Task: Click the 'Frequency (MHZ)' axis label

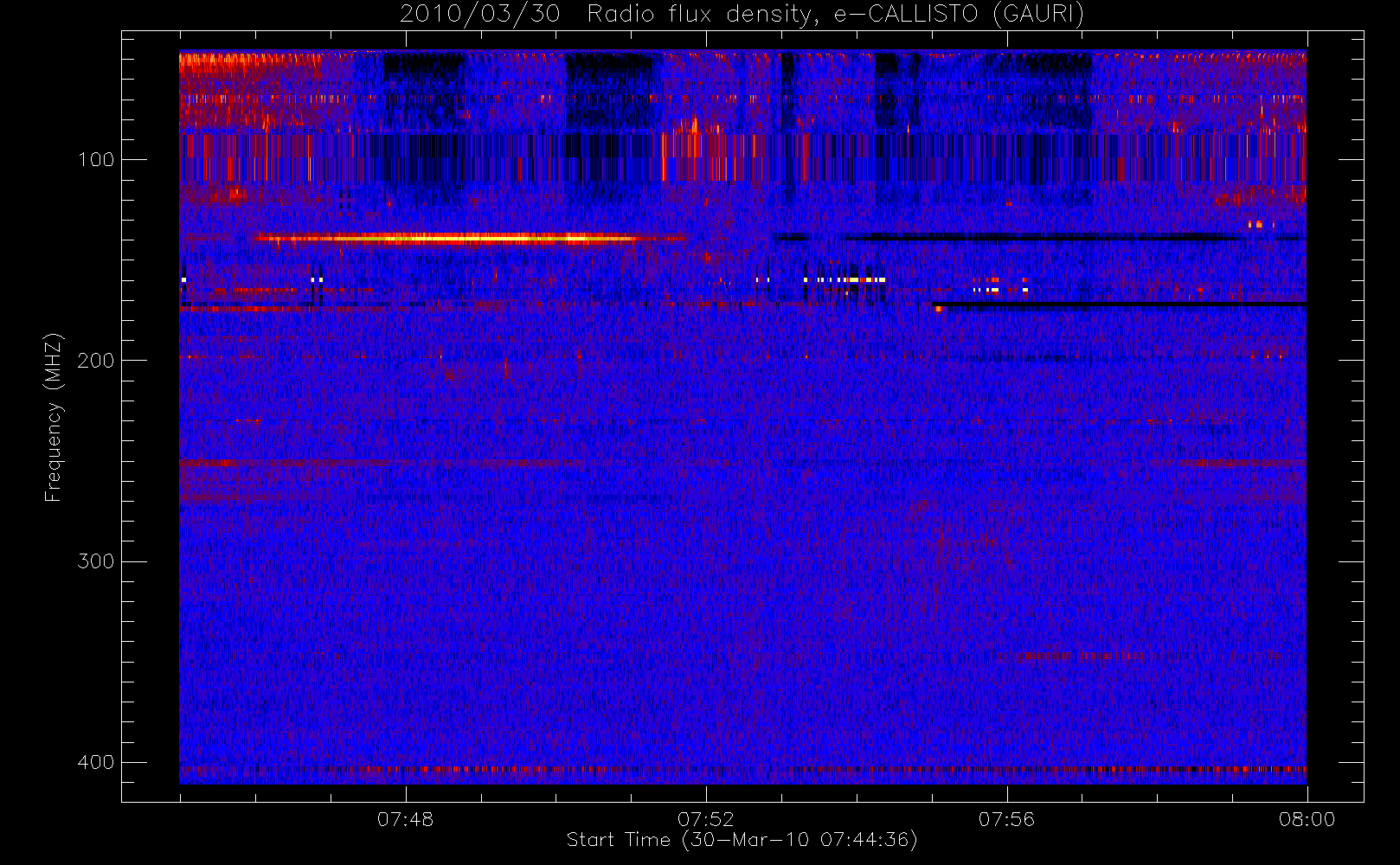Action: point(54,417)
